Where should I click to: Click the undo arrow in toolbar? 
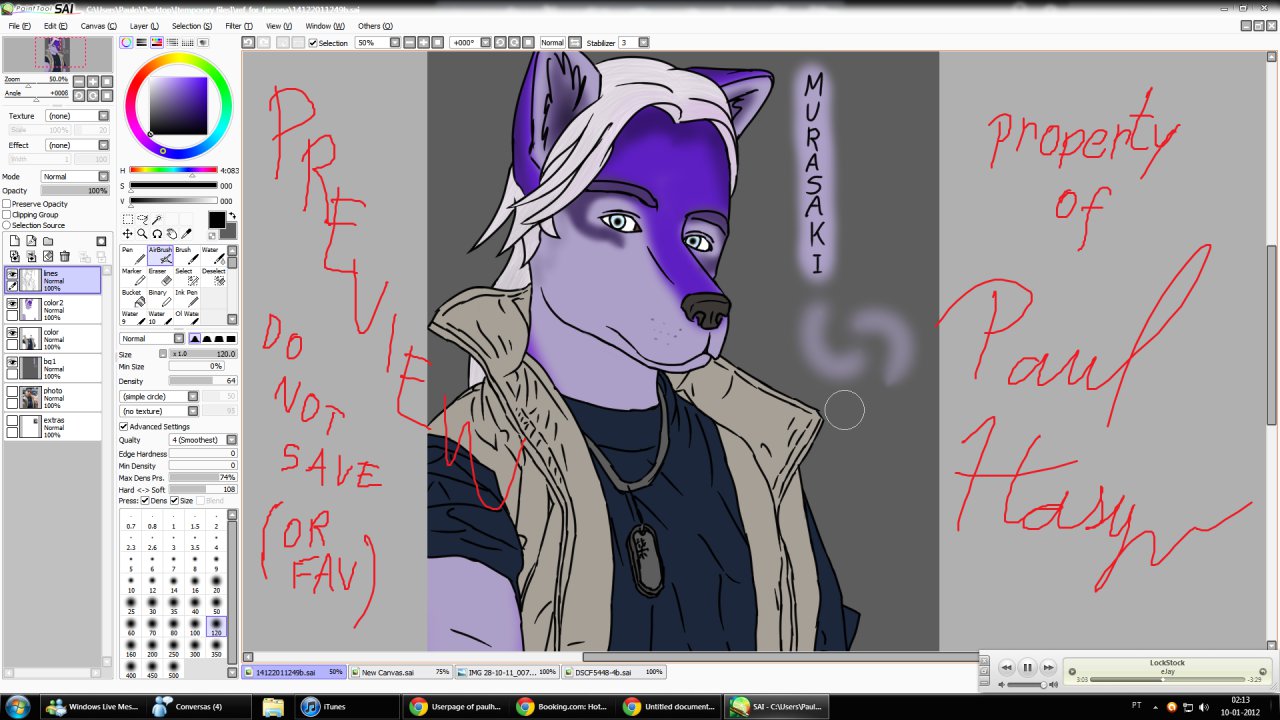pos(248,43)
